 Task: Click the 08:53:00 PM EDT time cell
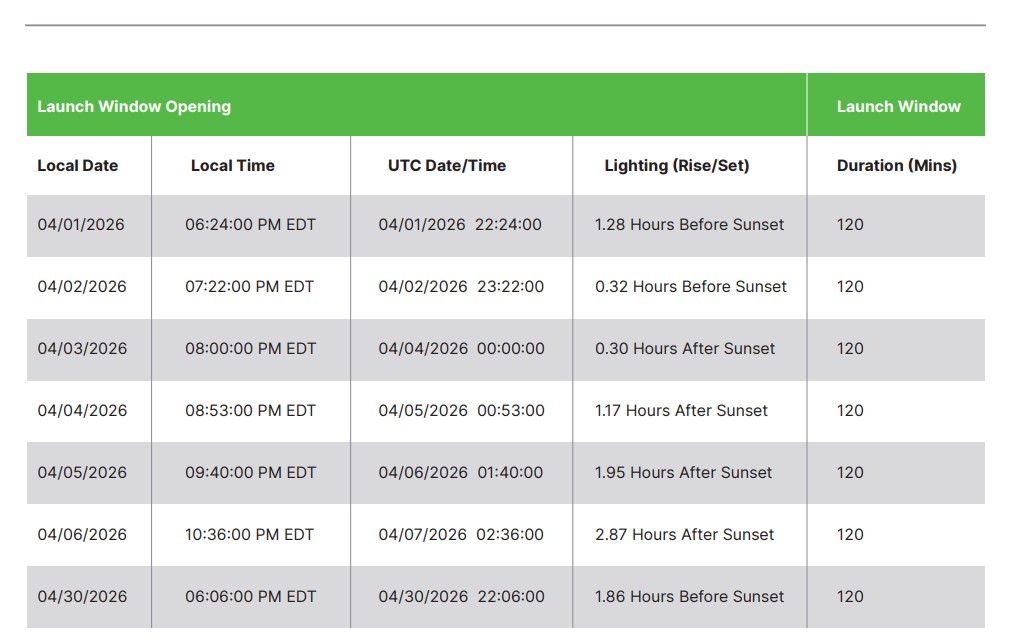pos(250,411)
